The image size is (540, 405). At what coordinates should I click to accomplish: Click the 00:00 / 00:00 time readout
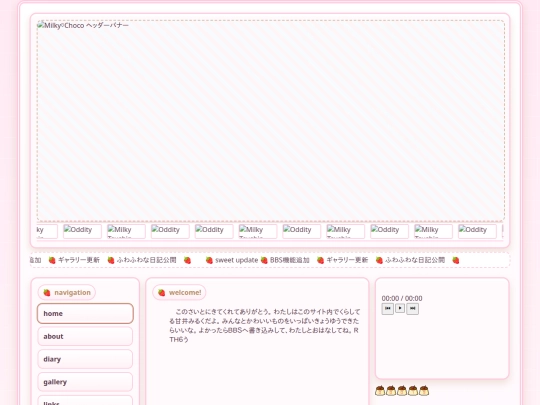(x=402, y=298)
